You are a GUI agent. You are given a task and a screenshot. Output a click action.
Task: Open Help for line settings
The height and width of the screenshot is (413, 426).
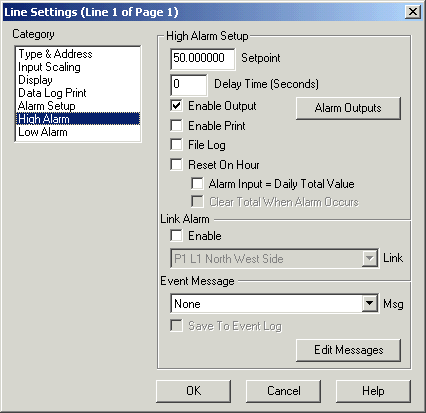373,391
